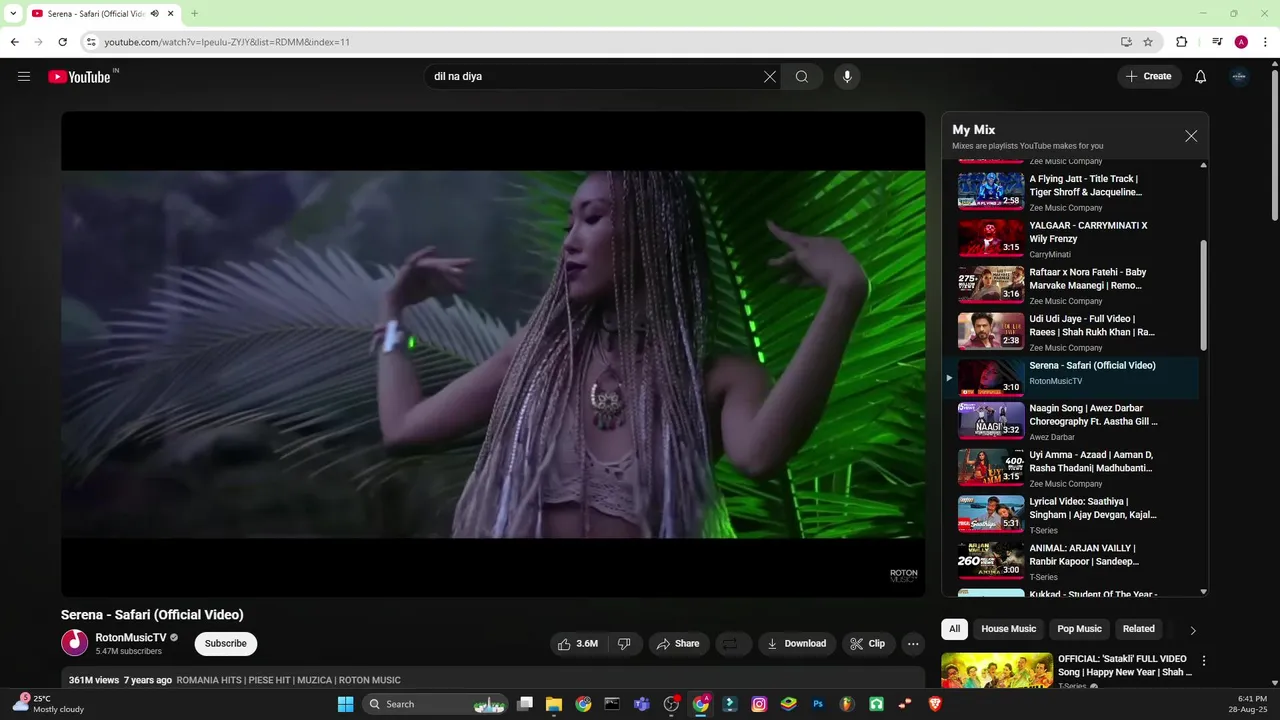This screenshot has width=1280, height=720.
Task: Subscribe to RotonMusicTV
Action: point(226,644)
